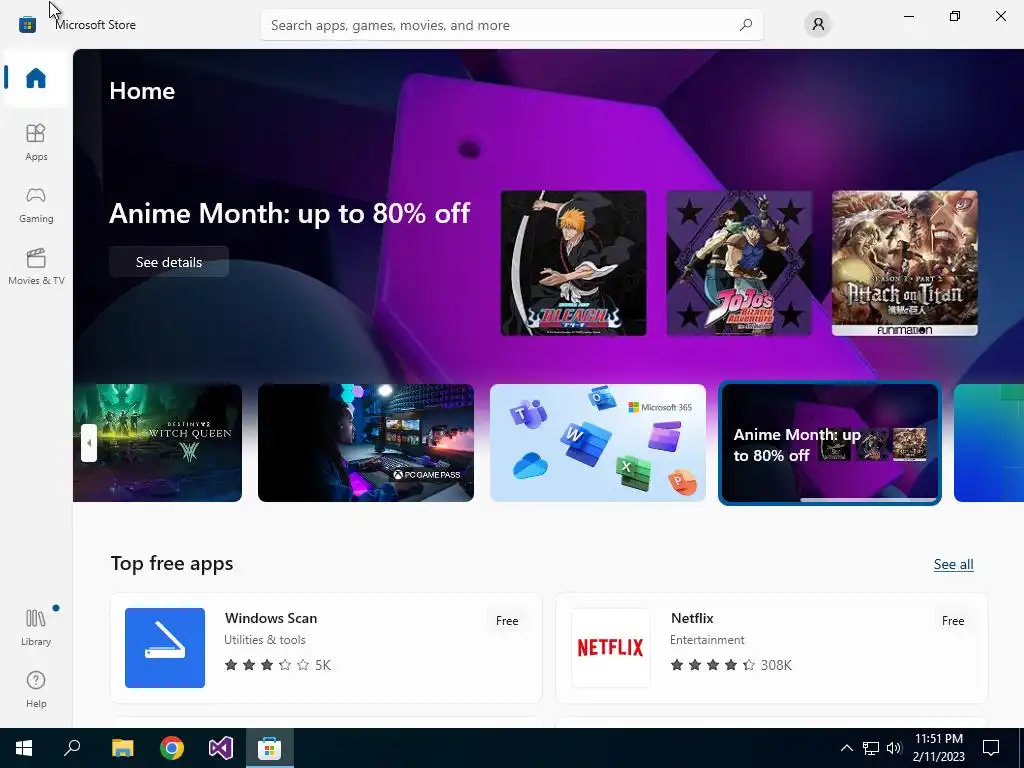Select the Microsoft 365 banner
The image size is (1024, 768).
[598, 443]
